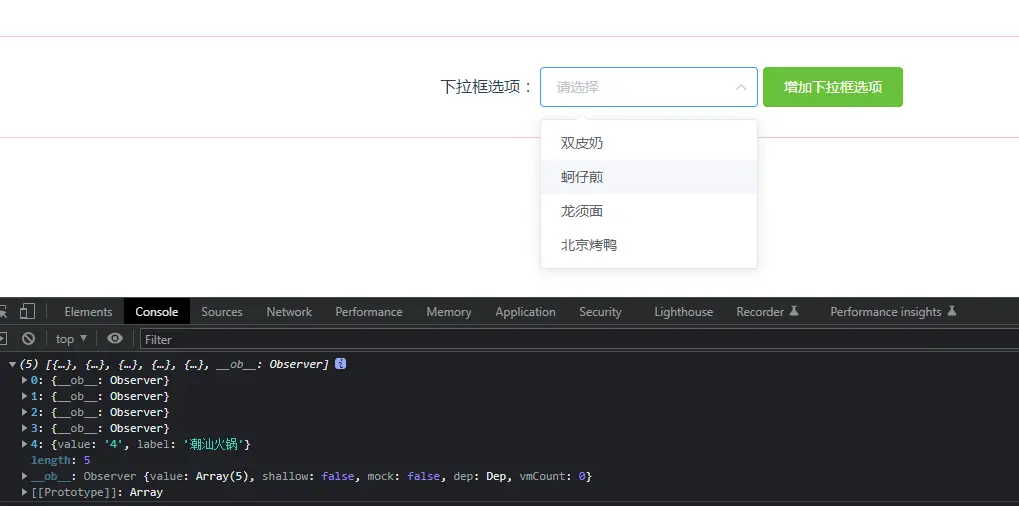Open the Performance tab
This screenshot has width=1019, height=506.
point(368,312)
